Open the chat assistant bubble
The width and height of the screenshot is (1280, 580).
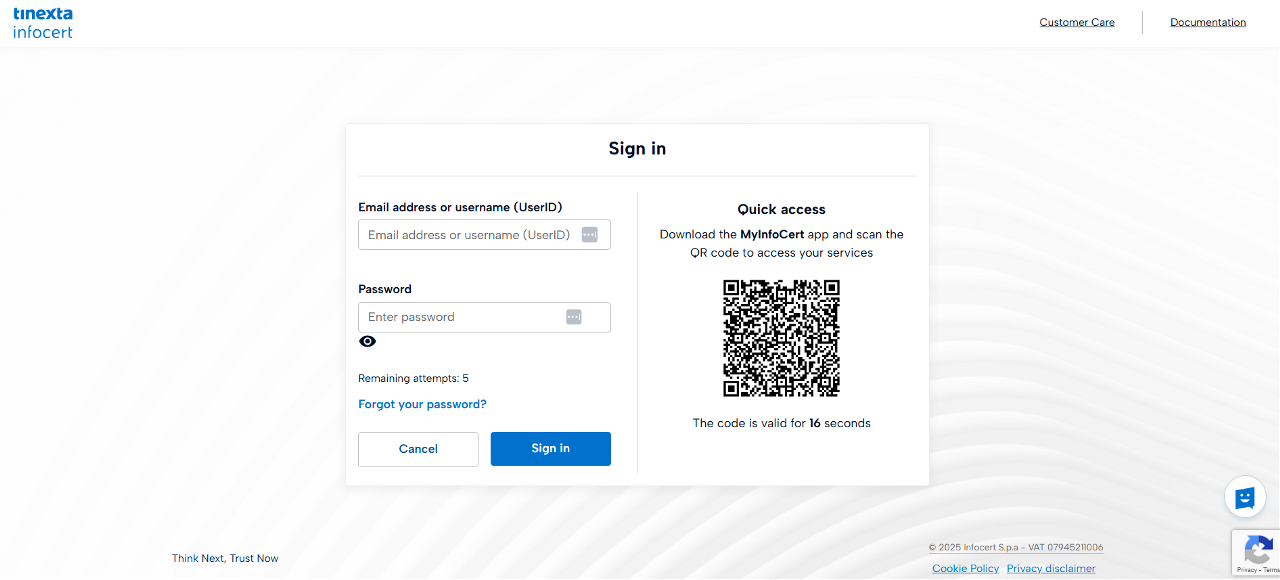coord(1245,497)
